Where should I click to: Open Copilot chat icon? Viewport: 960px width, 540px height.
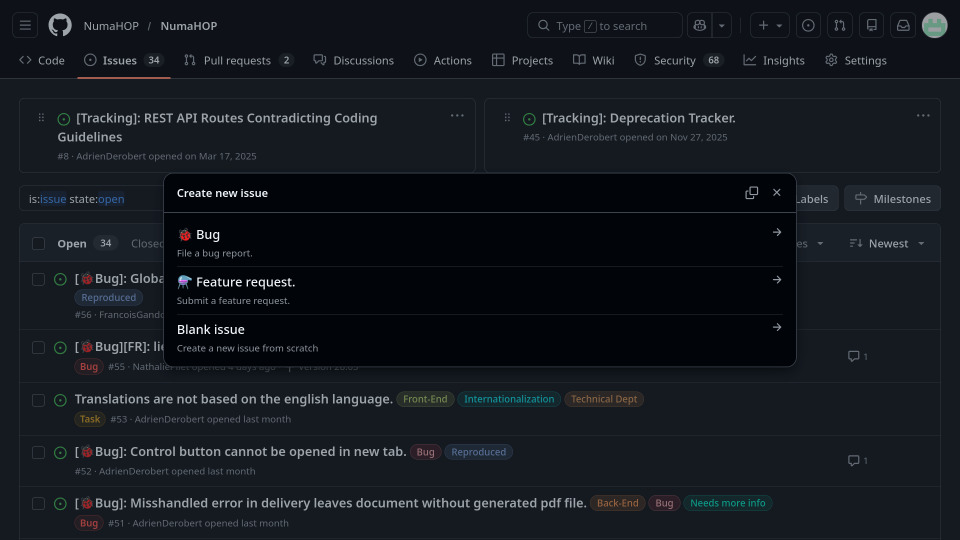click(699, 25)
